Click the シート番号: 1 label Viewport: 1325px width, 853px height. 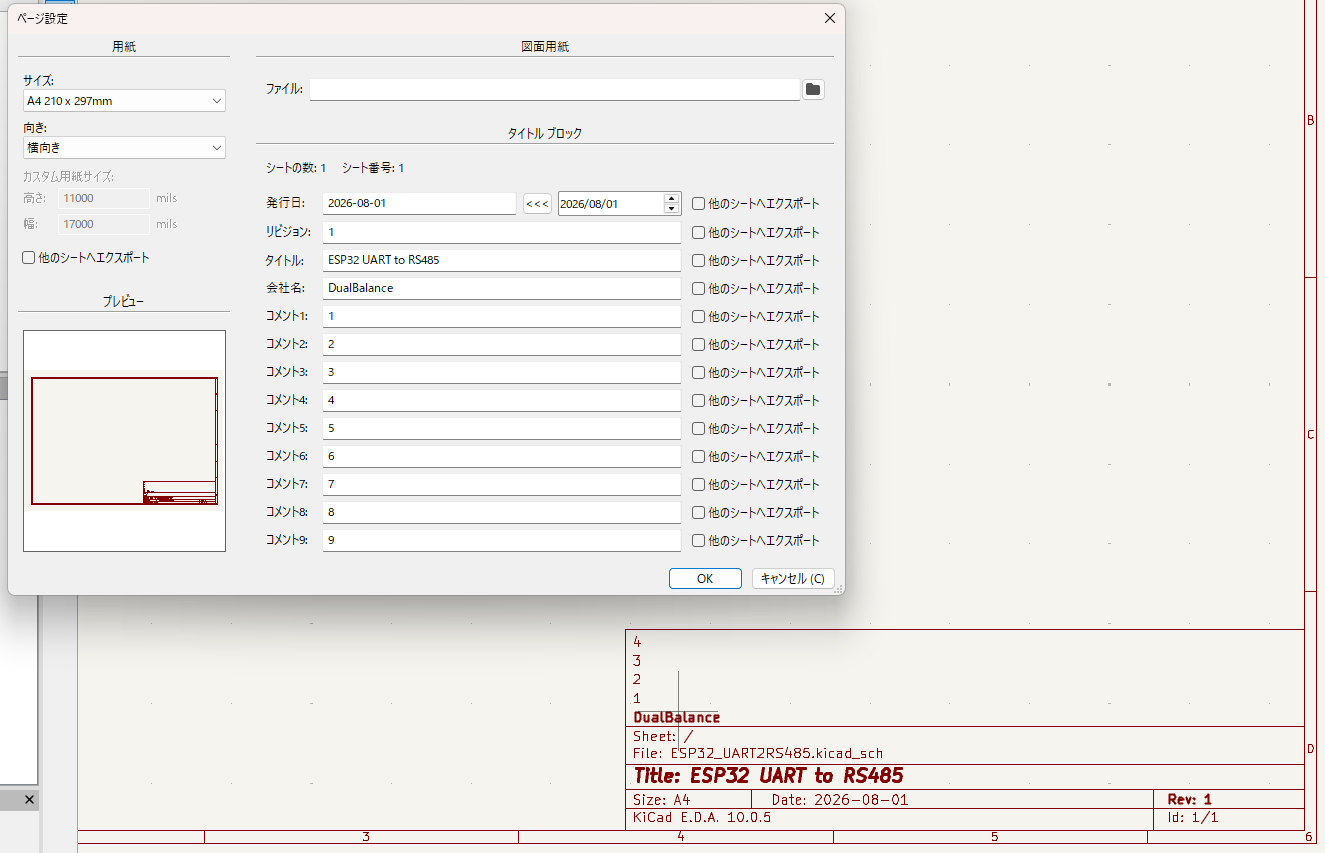click(373, 168)
